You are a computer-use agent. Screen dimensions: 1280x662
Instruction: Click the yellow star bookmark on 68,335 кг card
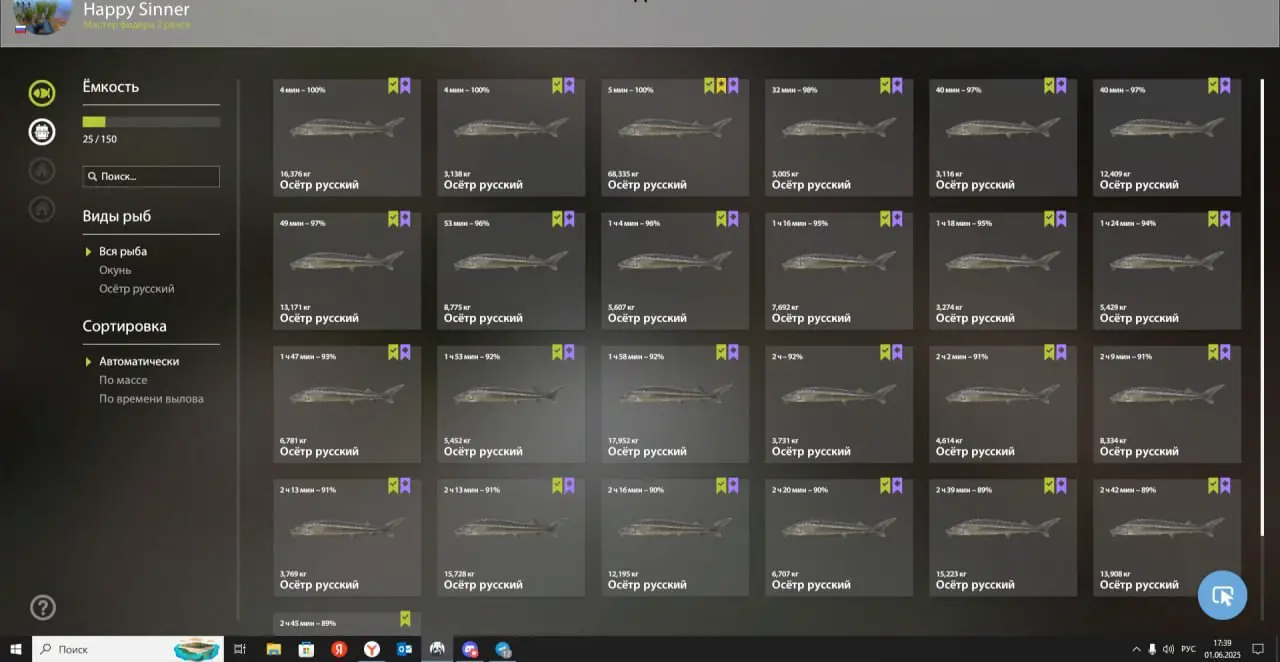721,86
